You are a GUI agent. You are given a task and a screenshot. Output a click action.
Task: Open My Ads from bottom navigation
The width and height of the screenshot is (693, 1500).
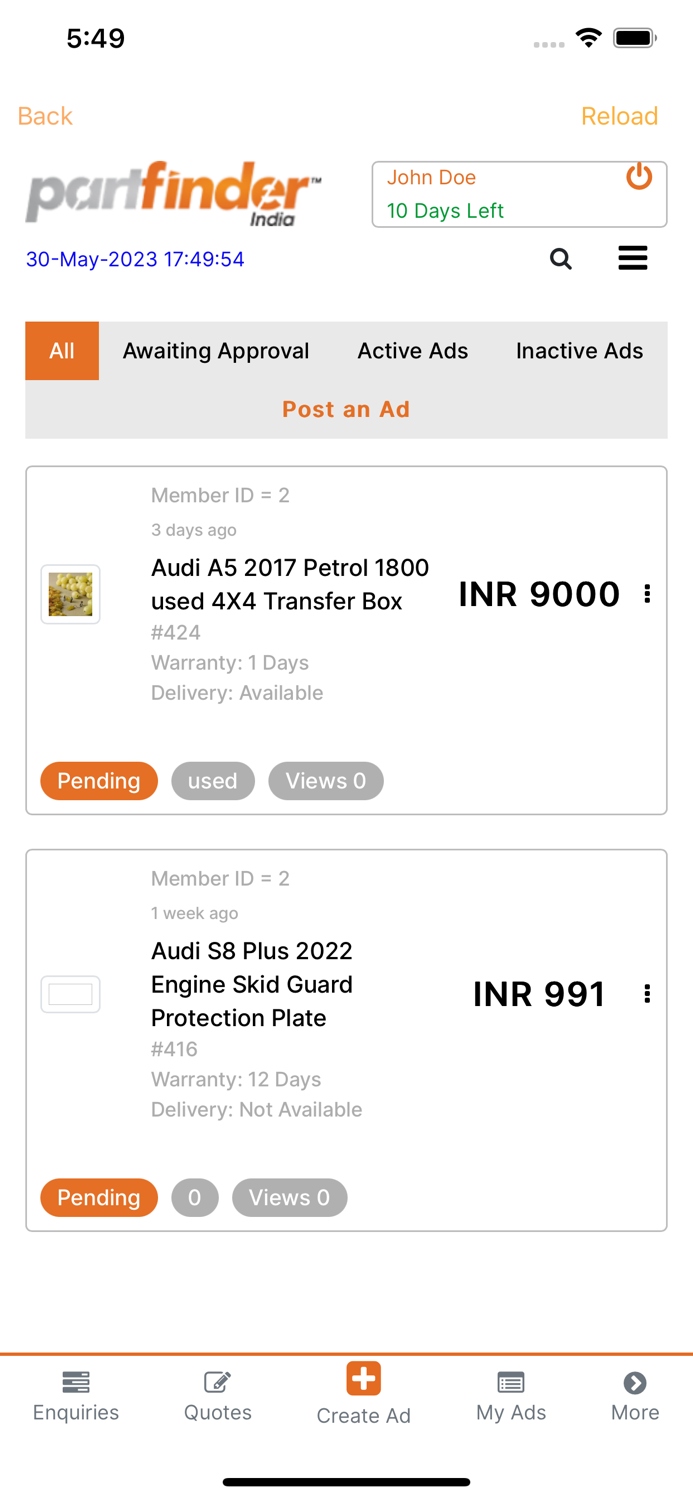510,1395
